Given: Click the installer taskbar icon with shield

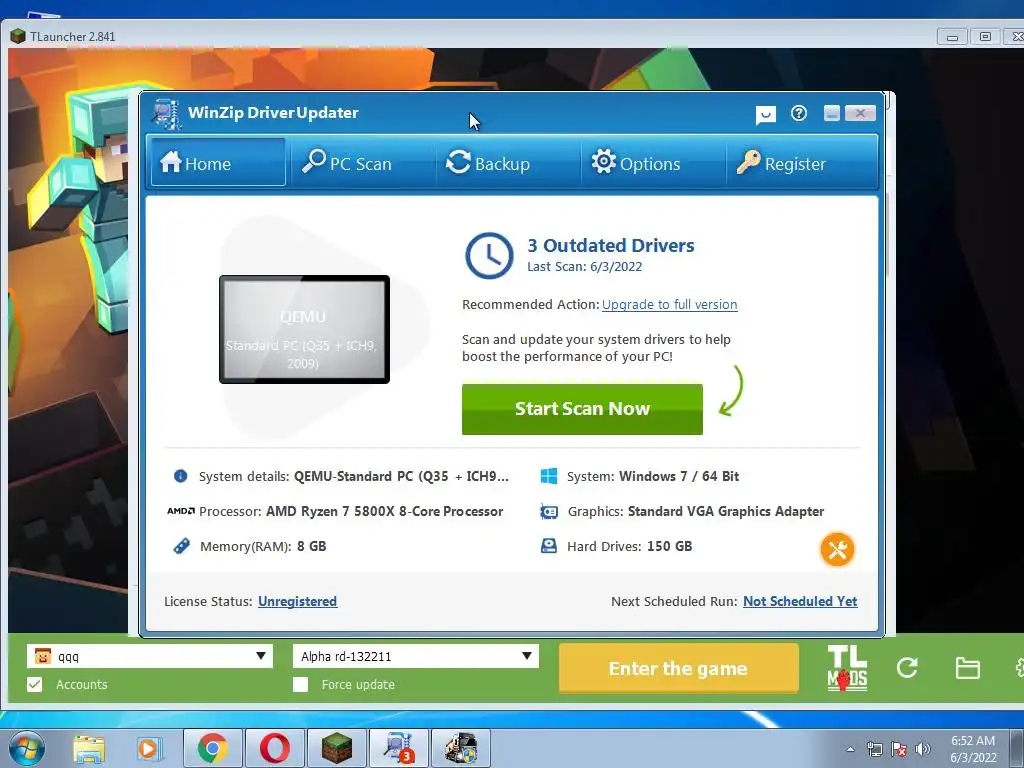Looking at the screenshot, I should (461, 748).
